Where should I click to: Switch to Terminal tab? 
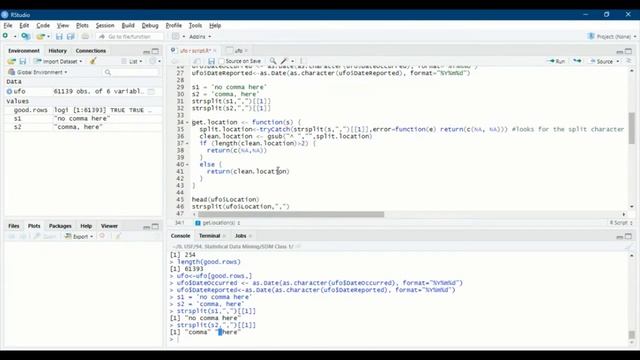click(209, 236)
